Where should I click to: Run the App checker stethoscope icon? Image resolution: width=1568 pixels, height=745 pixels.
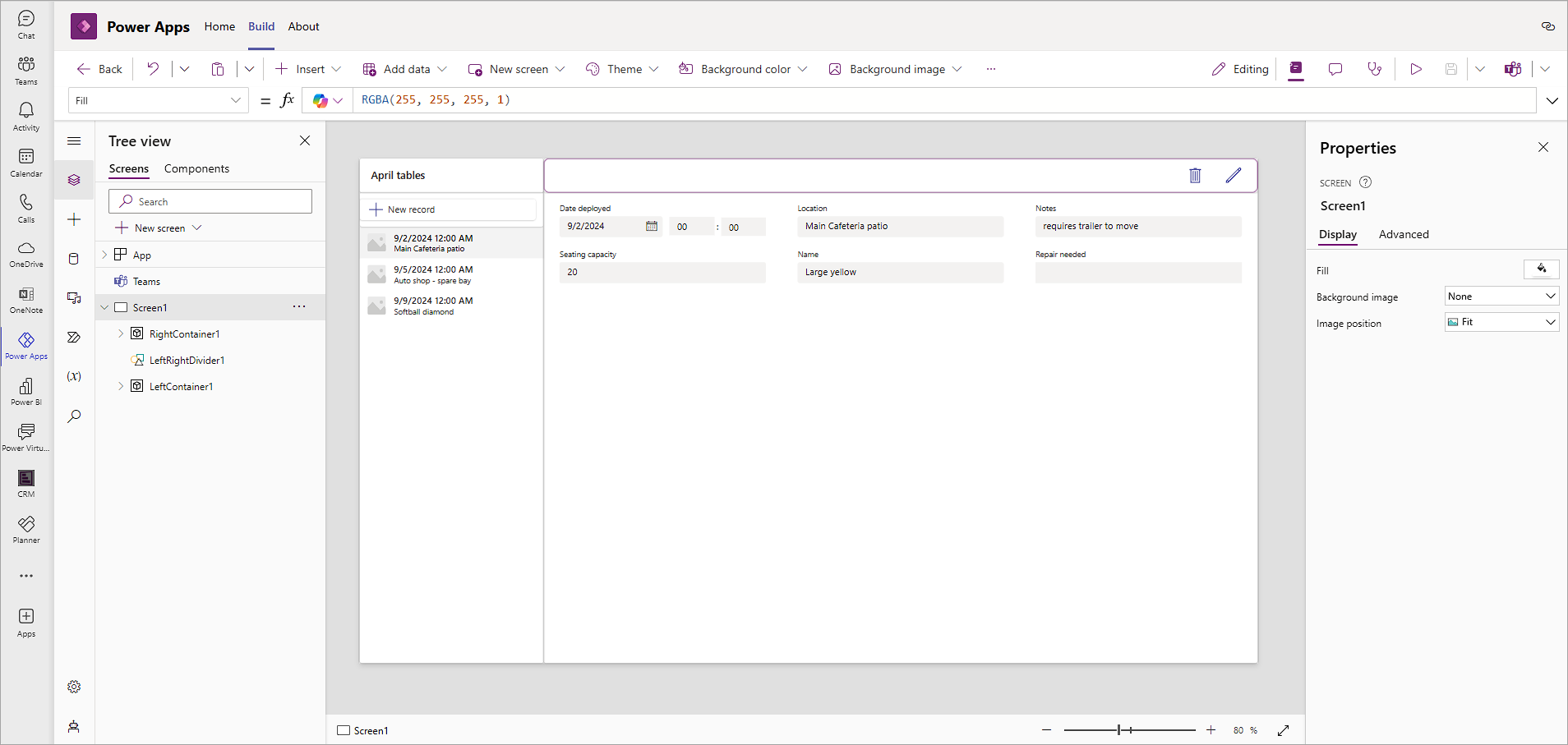click(x=1375, y=69)
